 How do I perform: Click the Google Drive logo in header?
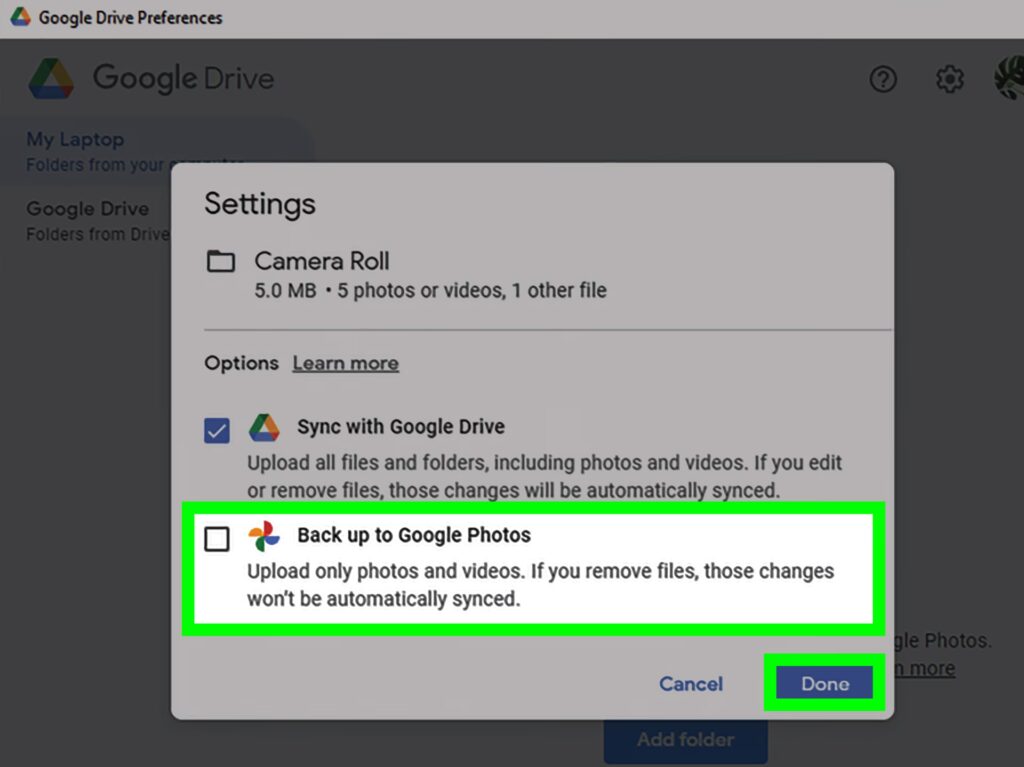tap(50, 79)
